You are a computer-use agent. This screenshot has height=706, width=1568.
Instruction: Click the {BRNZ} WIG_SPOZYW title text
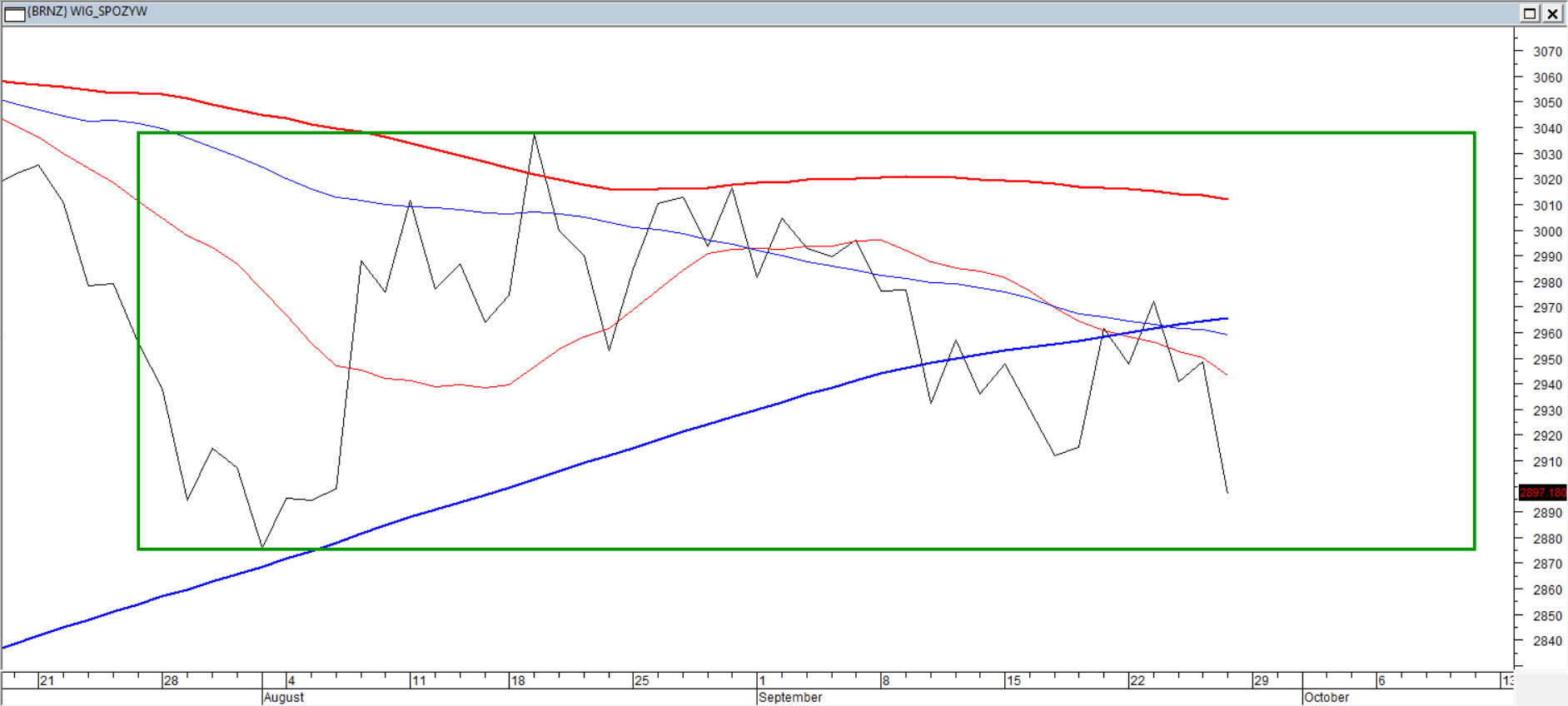(87, 12)
